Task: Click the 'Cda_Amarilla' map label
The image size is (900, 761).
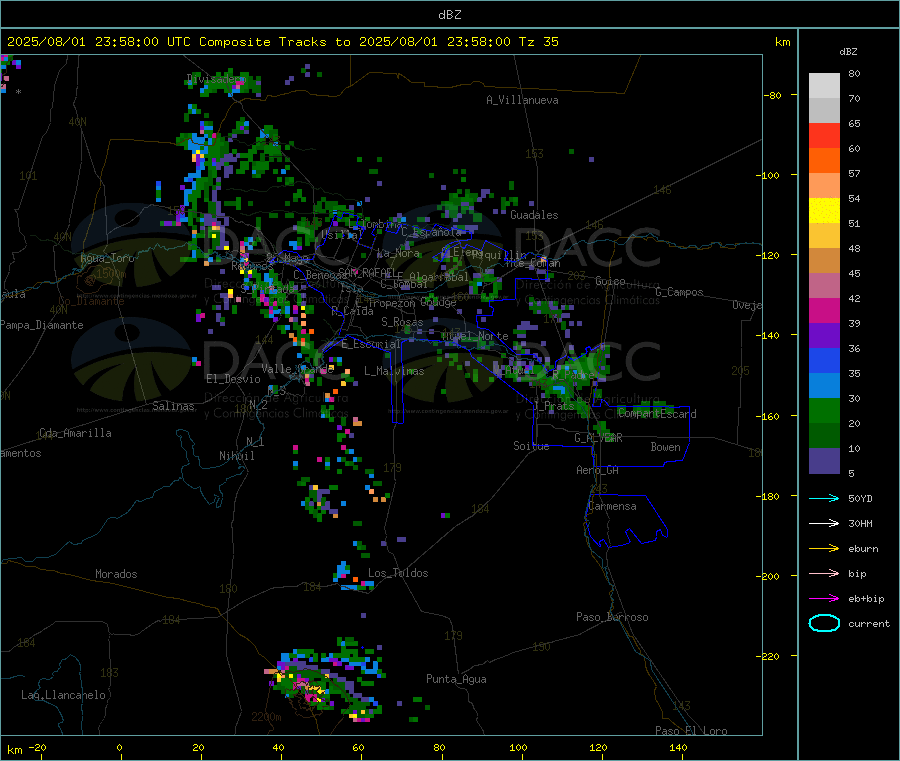Action: point(76,433)
